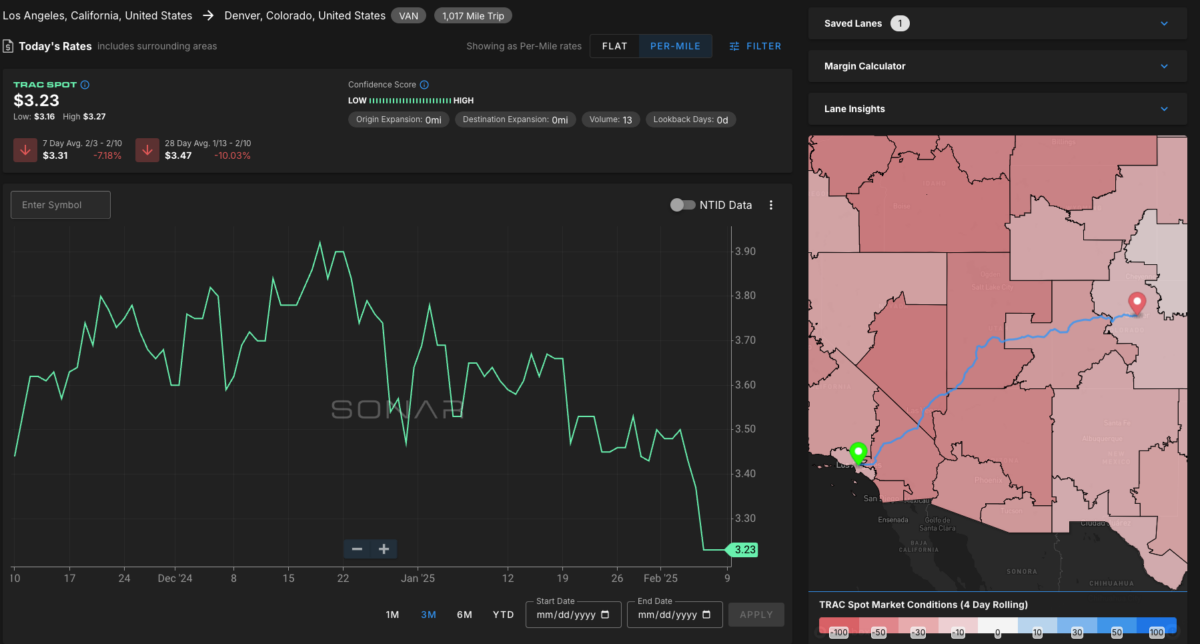Select the 1M time range
1200x644 pixels.
pyautogui.click(x=393, y=615)
